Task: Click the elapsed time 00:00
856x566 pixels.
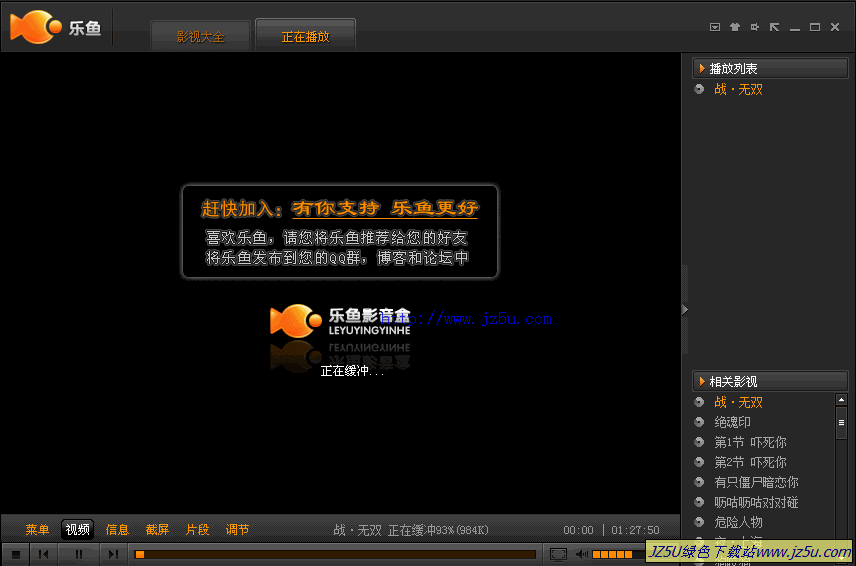Action: click(x=578, y=530)
